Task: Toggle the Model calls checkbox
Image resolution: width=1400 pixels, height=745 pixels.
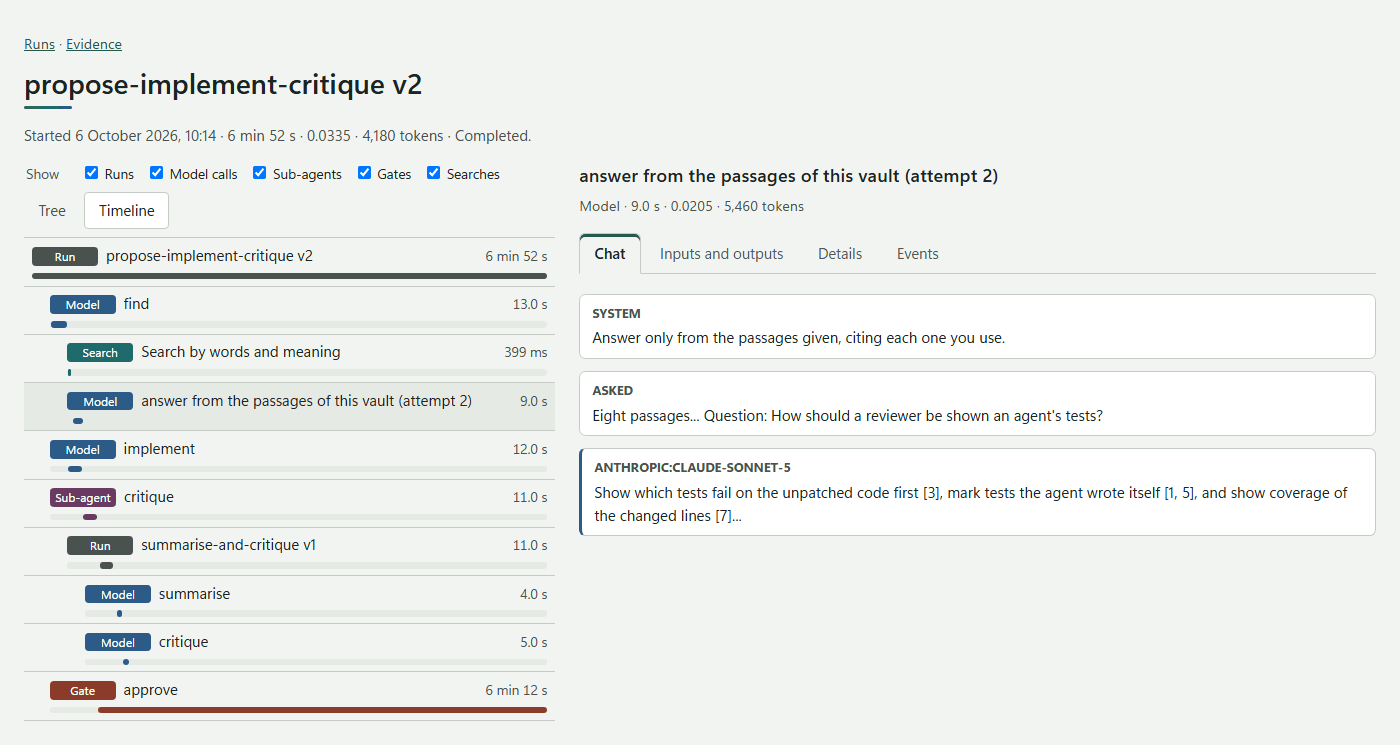Action: tap(157, 173)
